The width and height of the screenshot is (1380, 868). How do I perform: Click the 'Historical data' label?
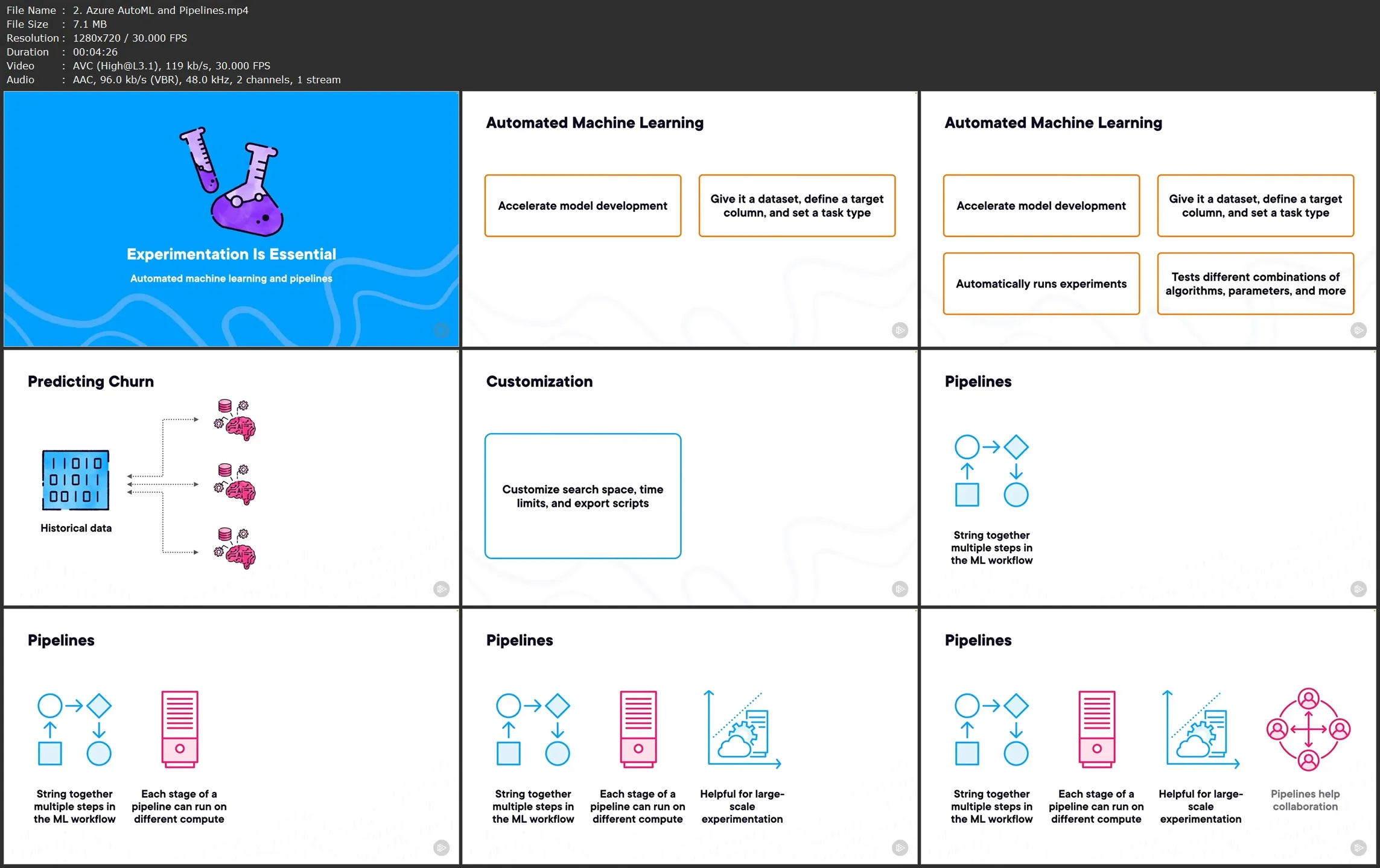pos(76,528)
